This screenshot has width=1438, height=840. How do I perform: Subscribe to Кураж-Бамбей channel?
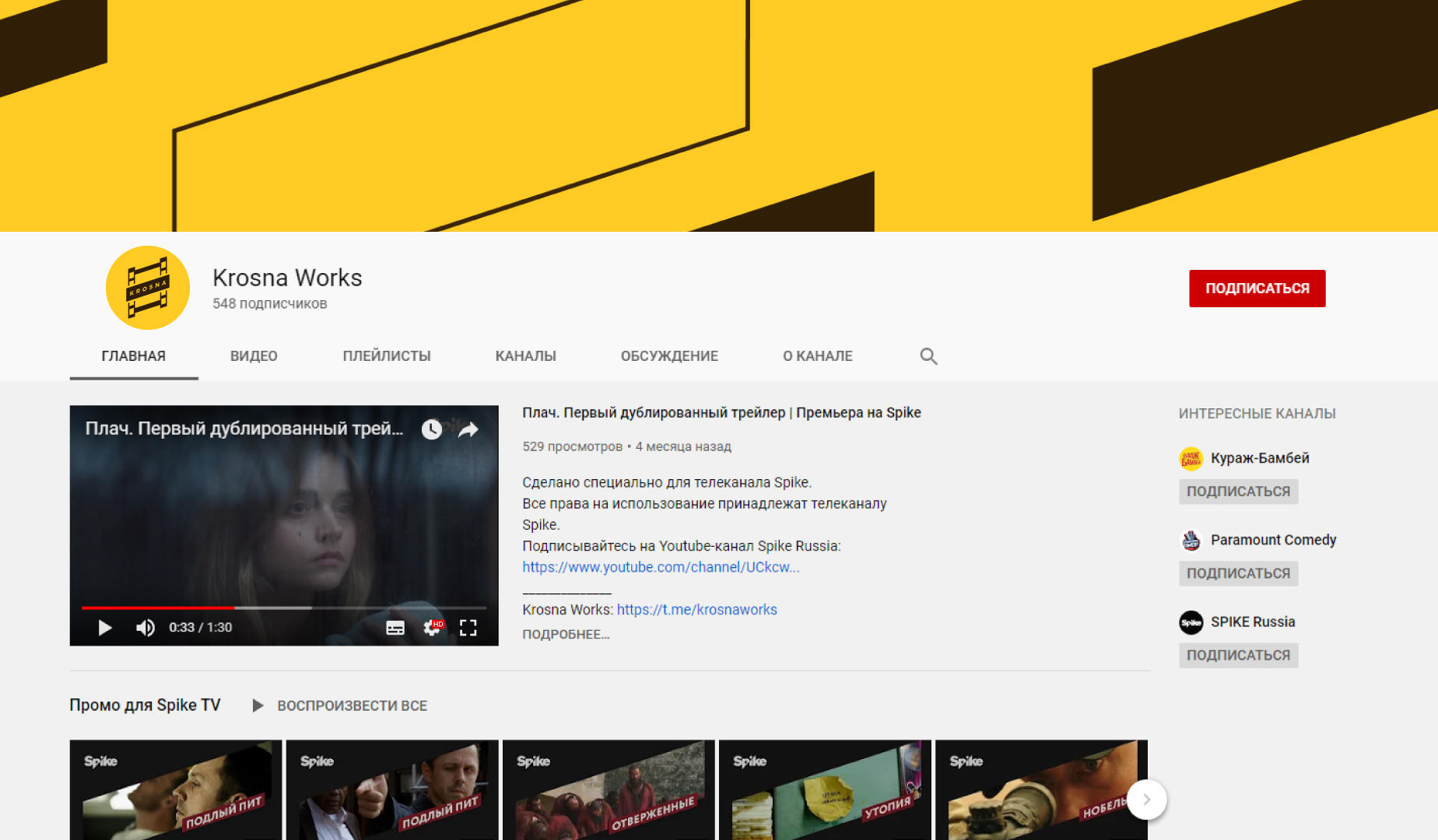(1239, 492)
